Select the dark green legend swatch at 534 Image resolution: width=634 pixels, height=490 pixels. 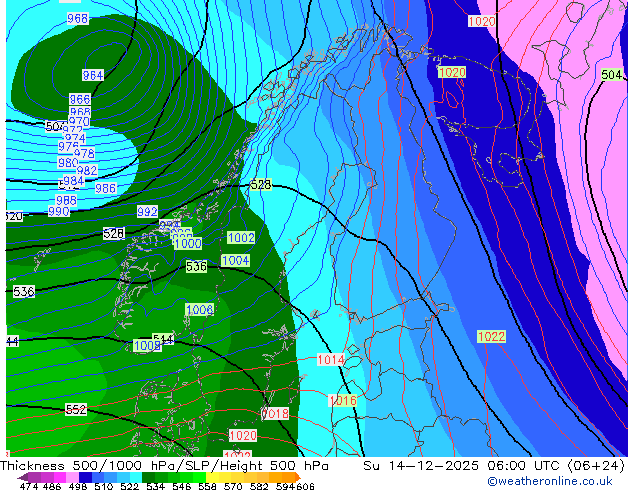pos(149,477)
